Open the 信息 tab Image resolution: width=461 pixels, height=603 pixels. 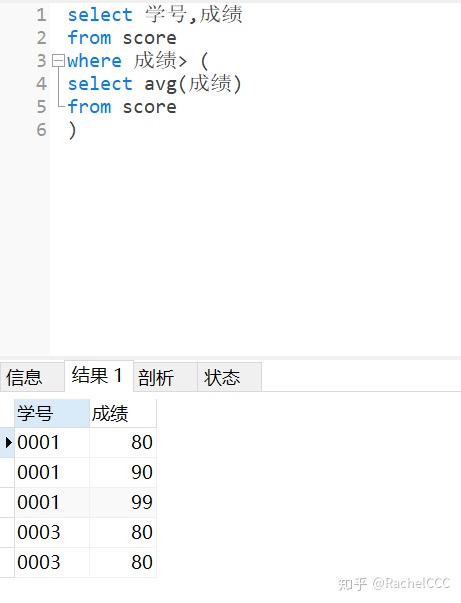click(32, 377)
